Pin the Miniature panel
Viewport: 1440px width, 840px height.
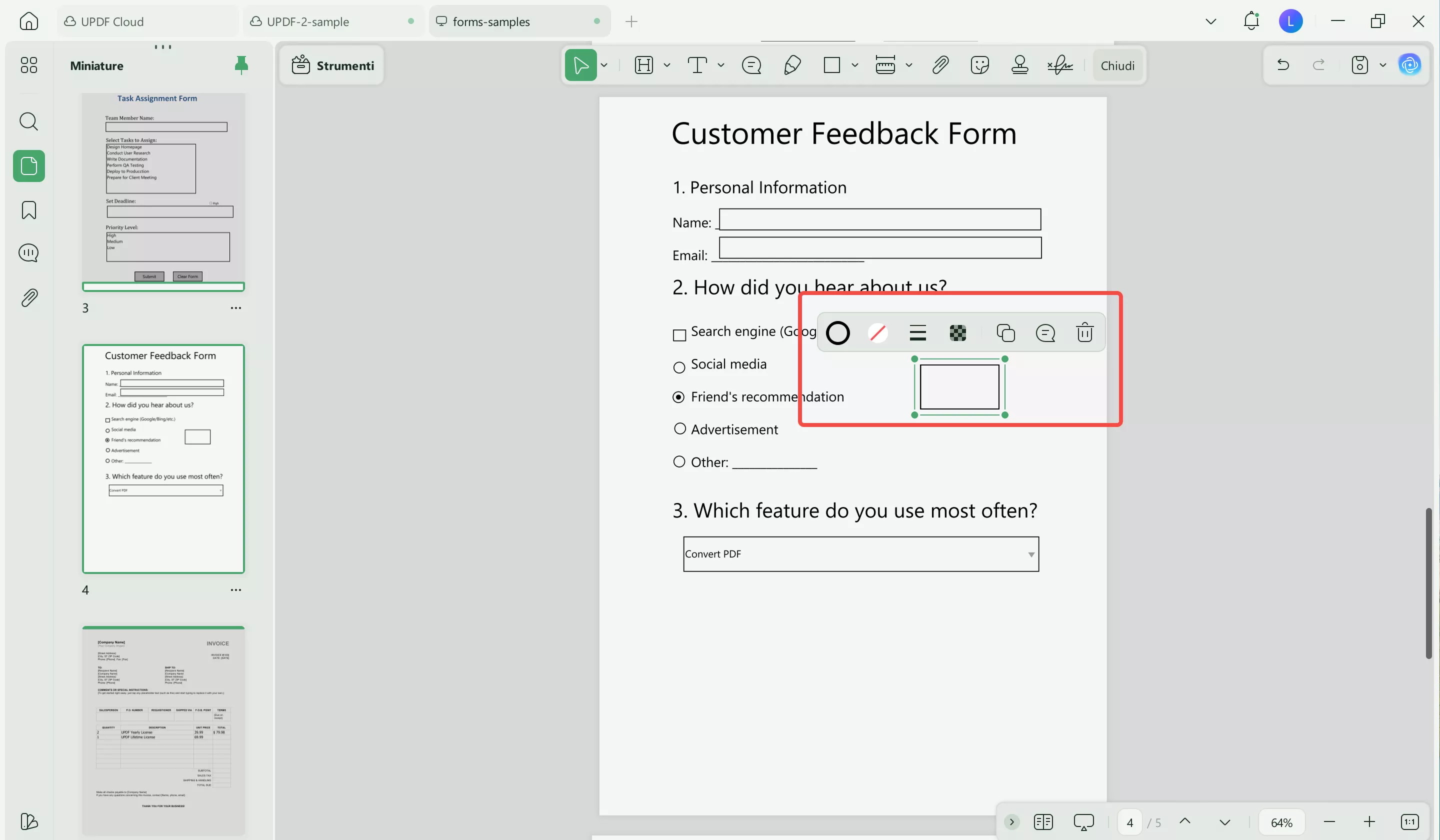[x=241, y=65]
